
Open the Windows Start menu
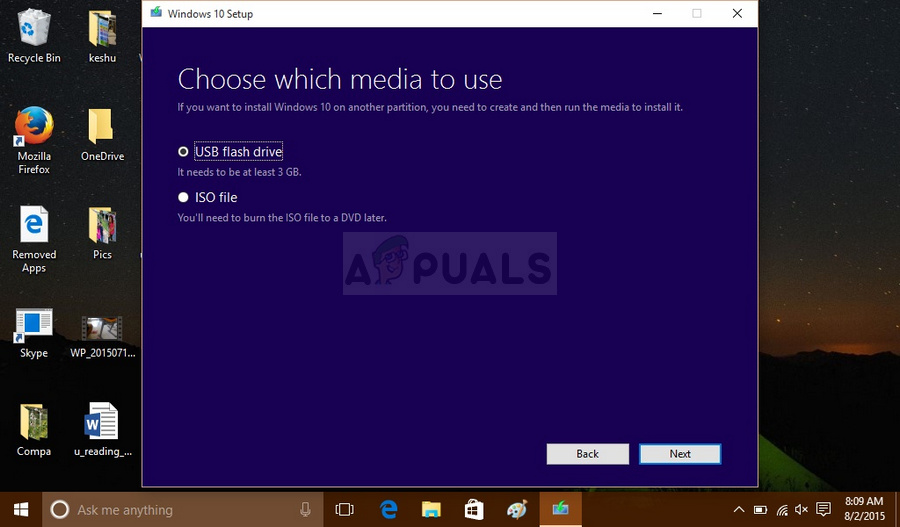click(21, 510)
